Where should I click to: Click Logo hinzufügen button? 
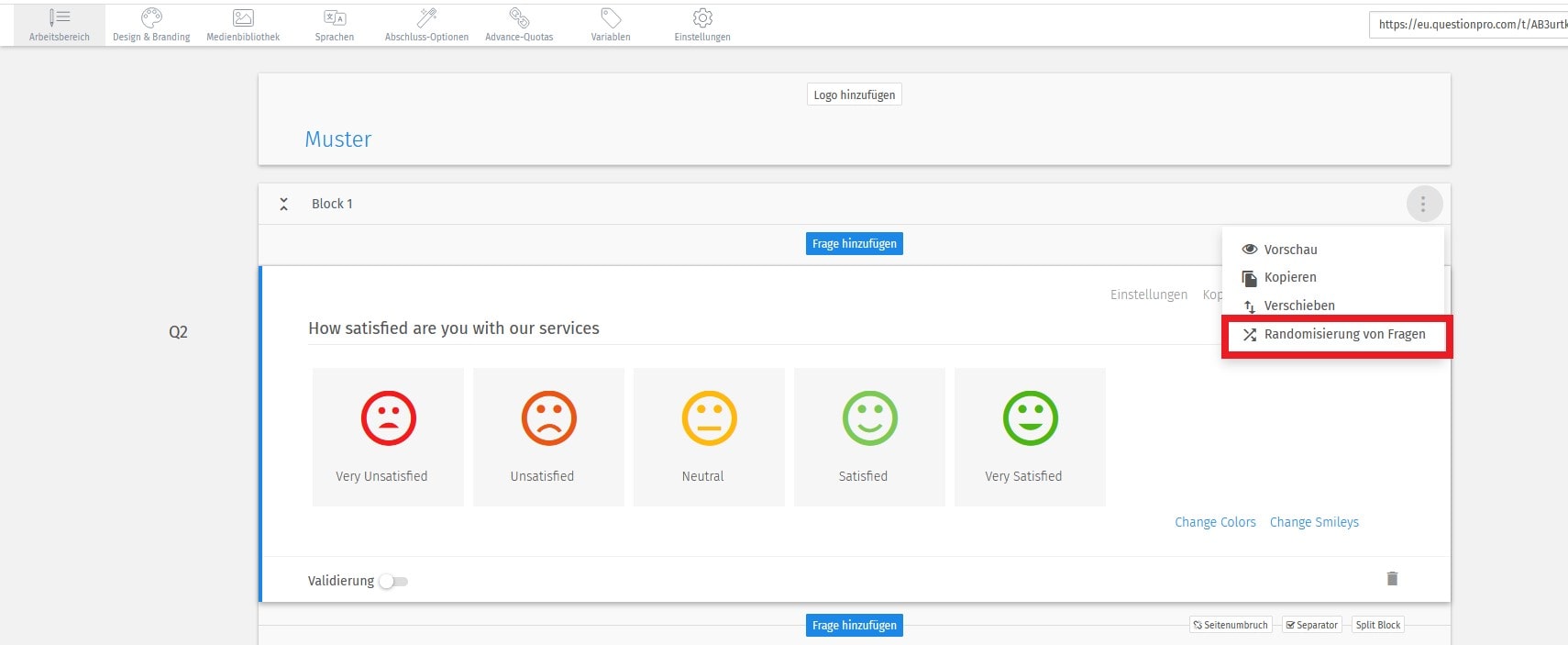(x=854, y=95)
